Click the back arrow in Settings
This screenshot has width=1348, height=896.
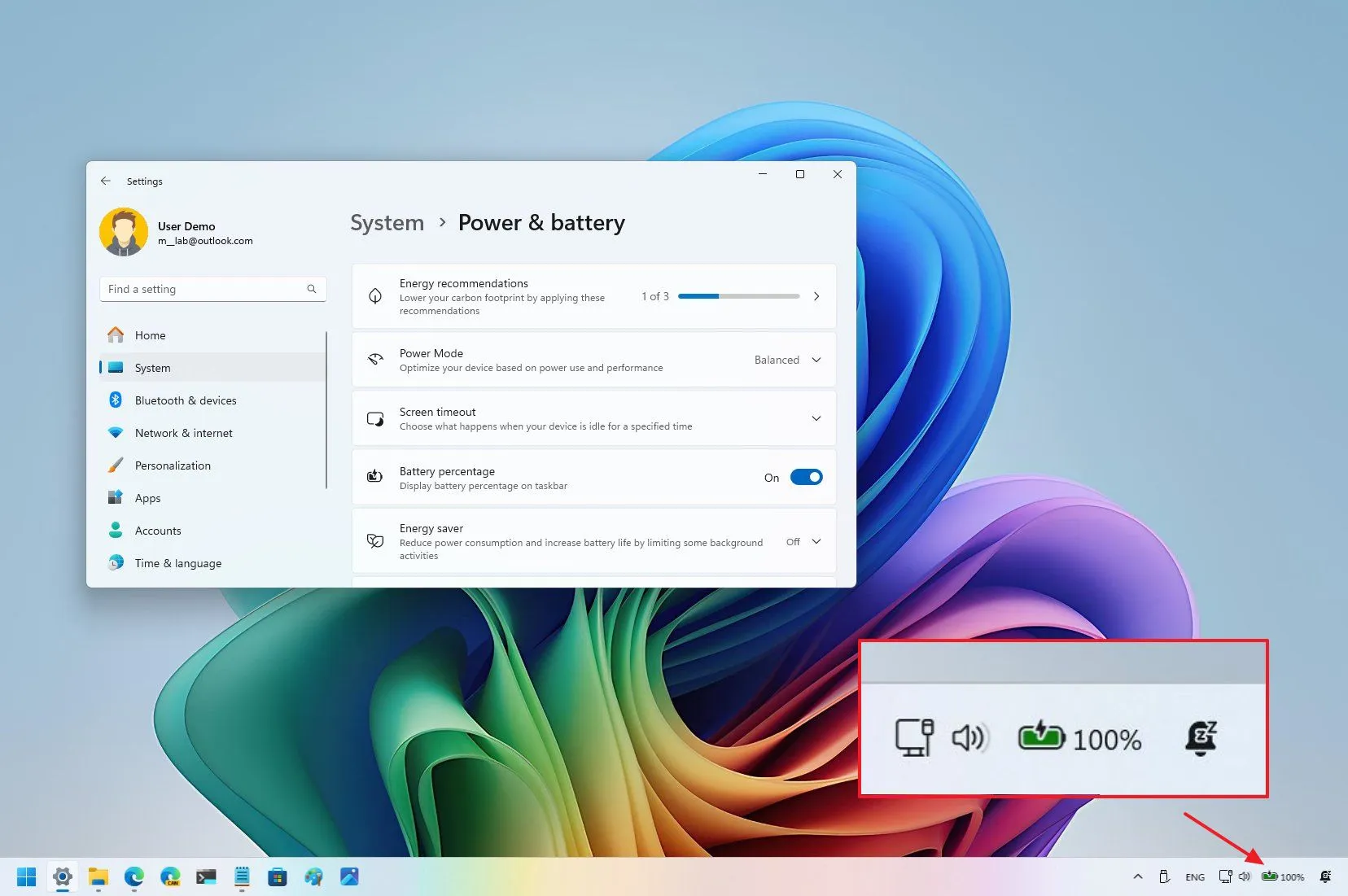click(x=106, y=181)
